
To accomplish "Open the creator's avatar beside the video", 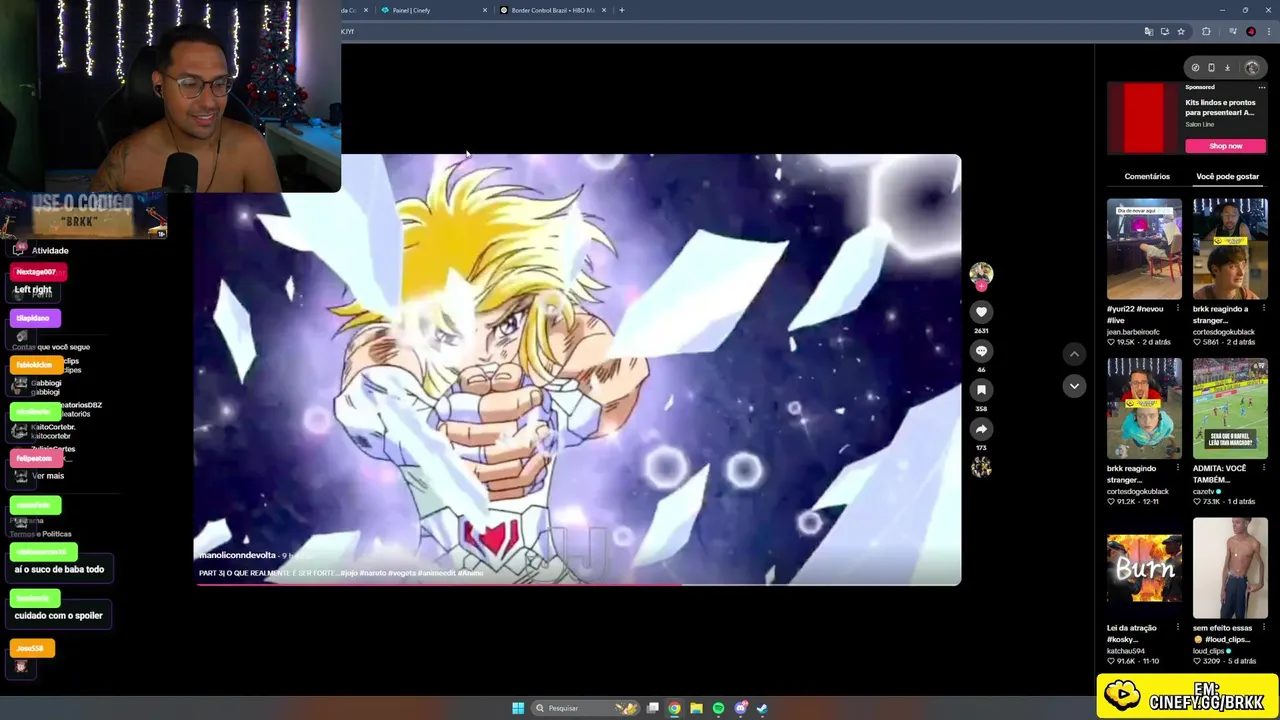I will point(981,273).
